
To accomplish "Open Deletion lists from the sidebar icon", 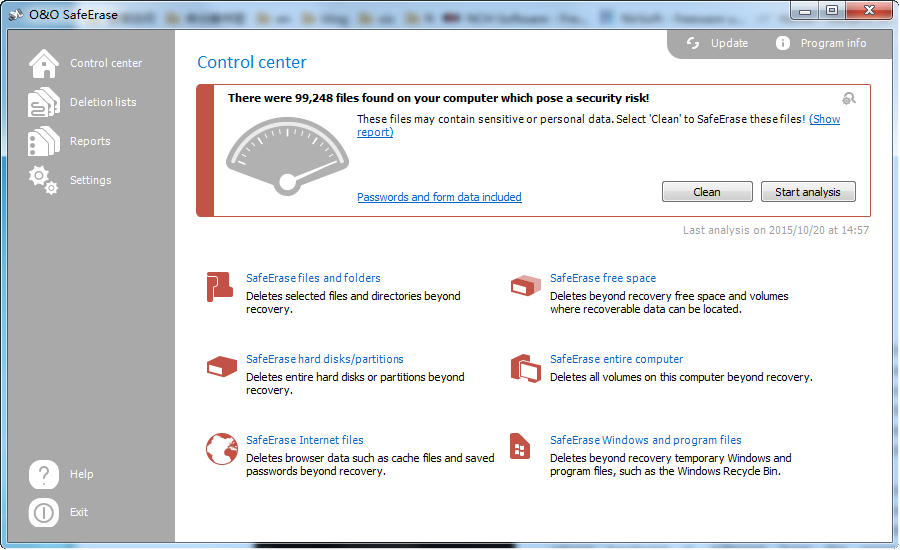I will tap(44, 102).
